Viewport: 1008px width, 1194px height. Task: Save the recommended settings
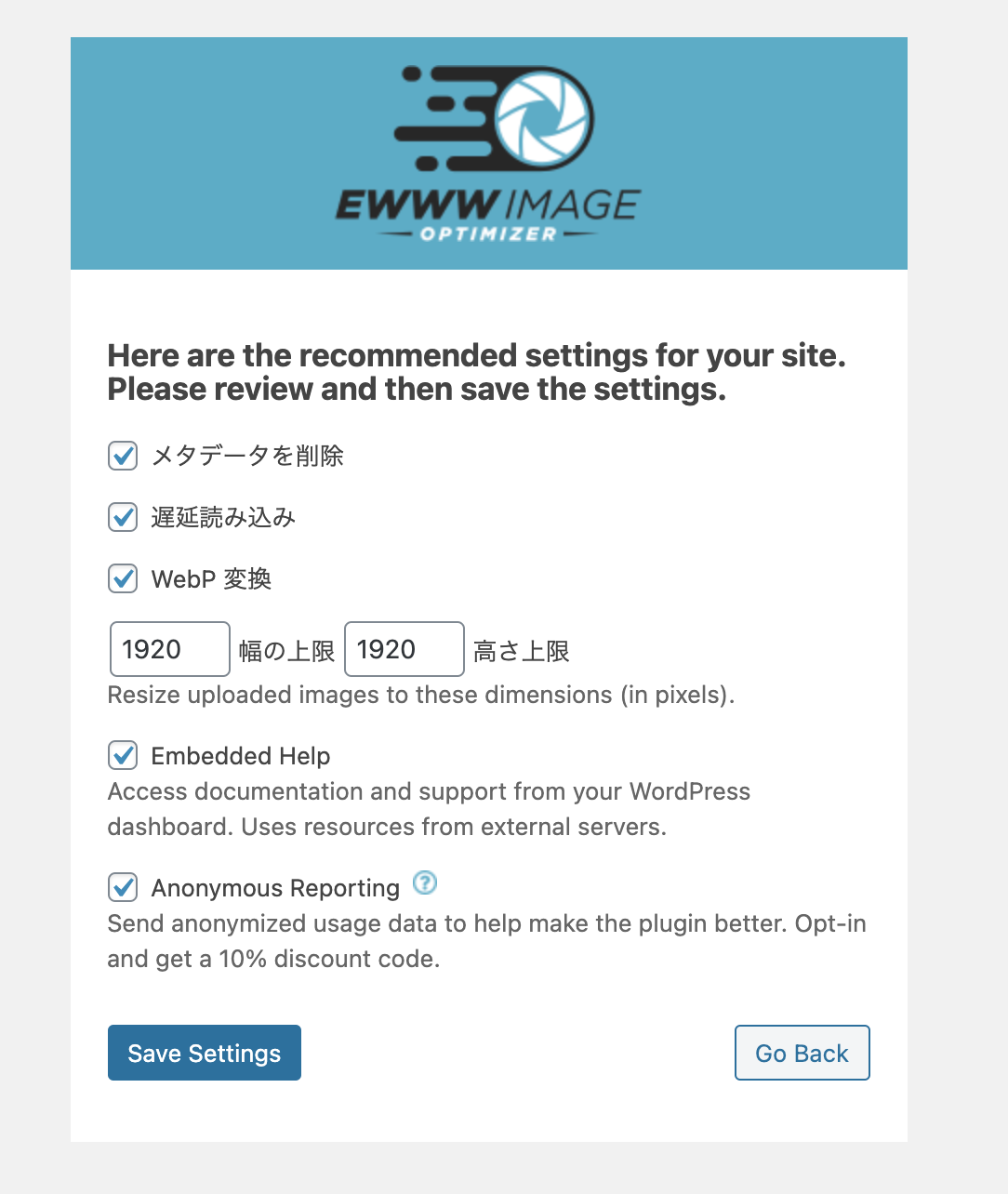[205, 1053]
